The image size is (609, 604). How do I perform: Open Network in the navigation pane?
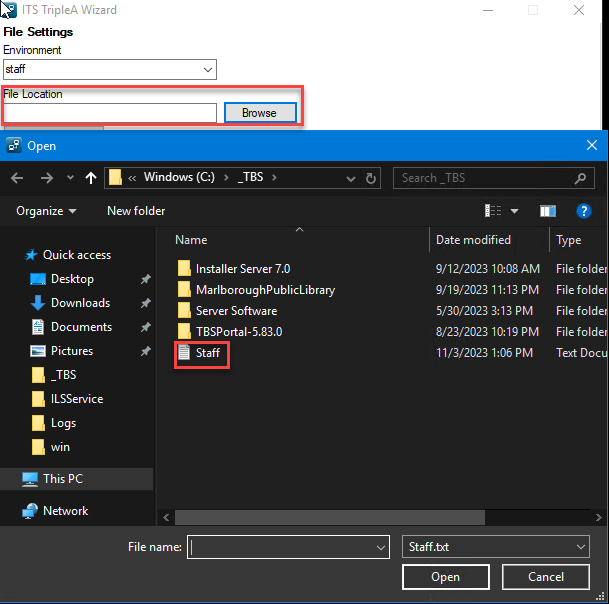tap(65, 511)
